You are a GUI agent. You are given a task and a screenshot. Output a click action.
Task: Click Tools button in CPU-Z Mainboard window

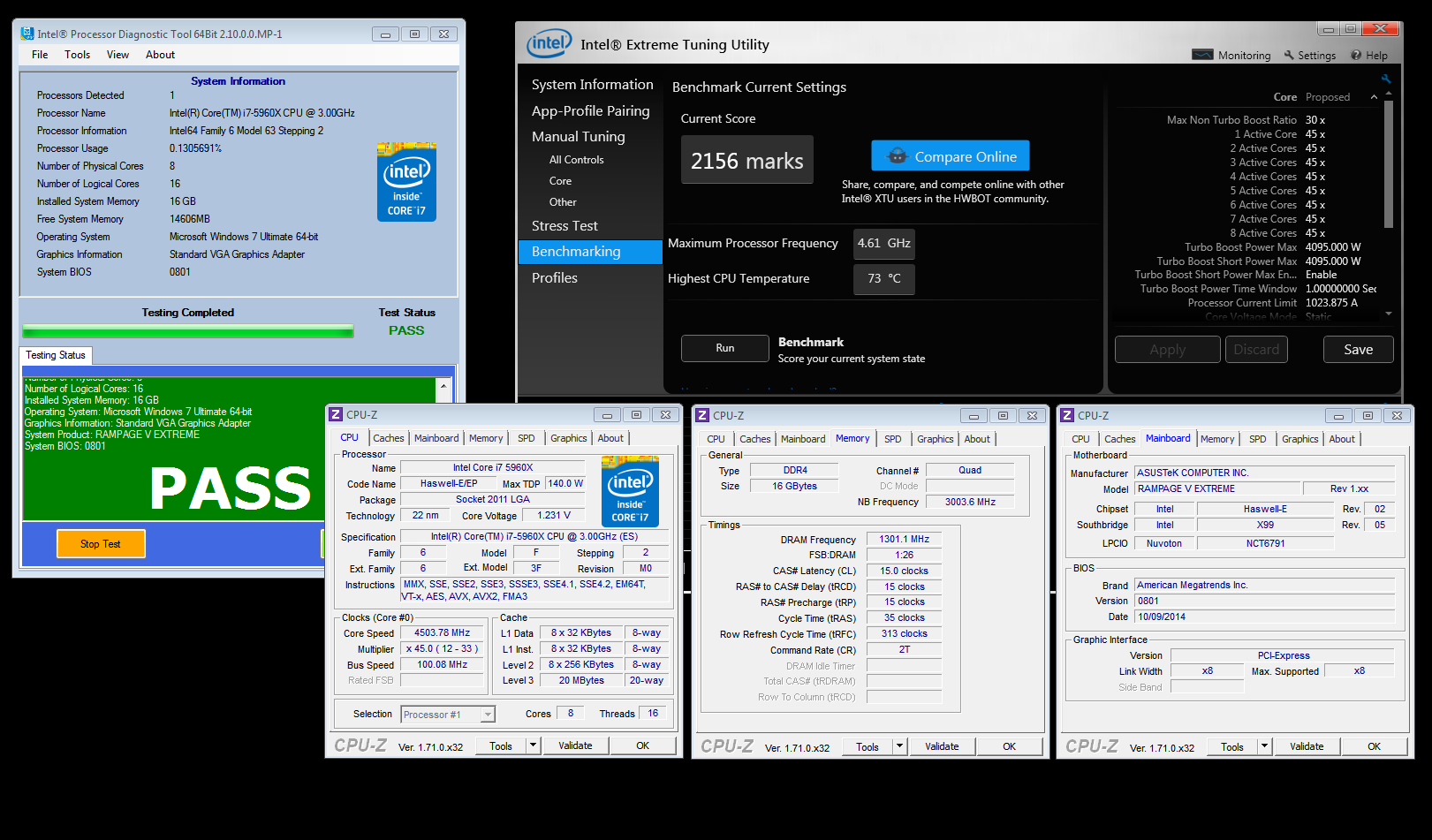point(1232,746)
